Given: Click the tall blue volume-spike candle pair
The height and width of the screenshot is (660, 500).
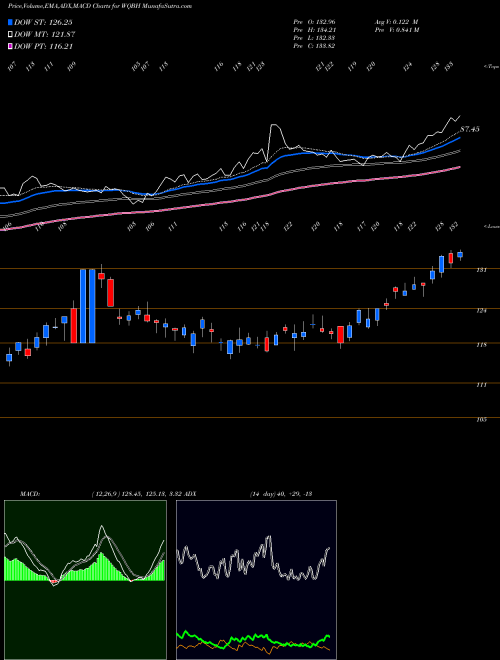Looking at the screenshot, I should click(88, 306).
